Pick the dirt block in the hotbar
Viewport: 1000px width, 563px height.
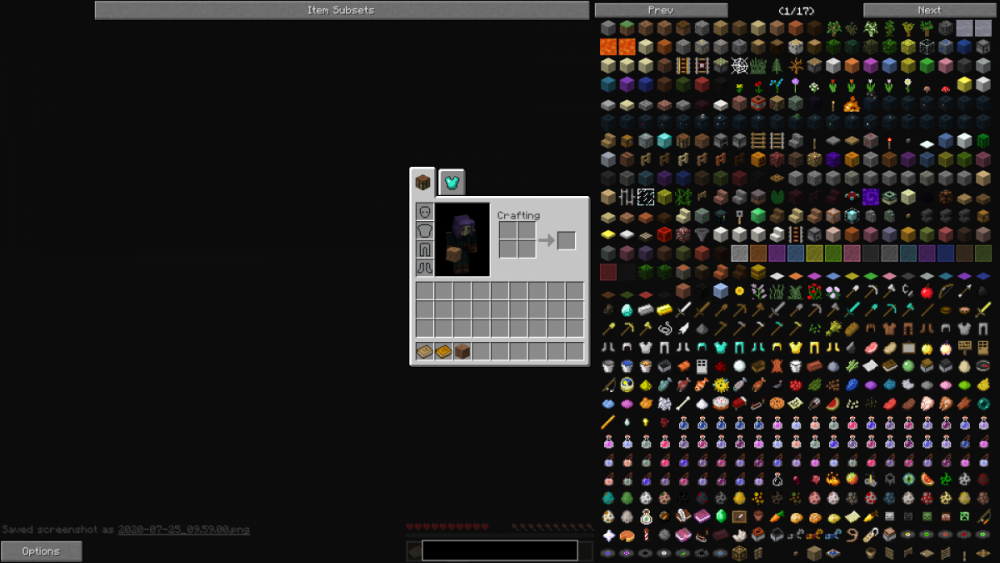coord(462,351)
